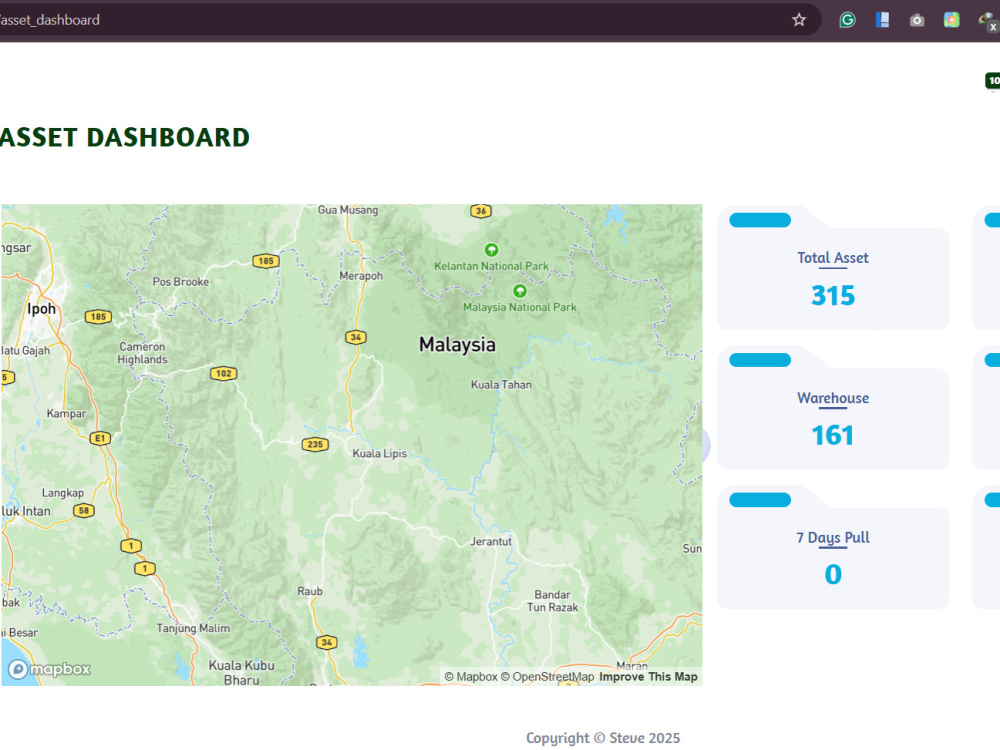Click the route 34 shield near Raub

click(x=327, y=642)
